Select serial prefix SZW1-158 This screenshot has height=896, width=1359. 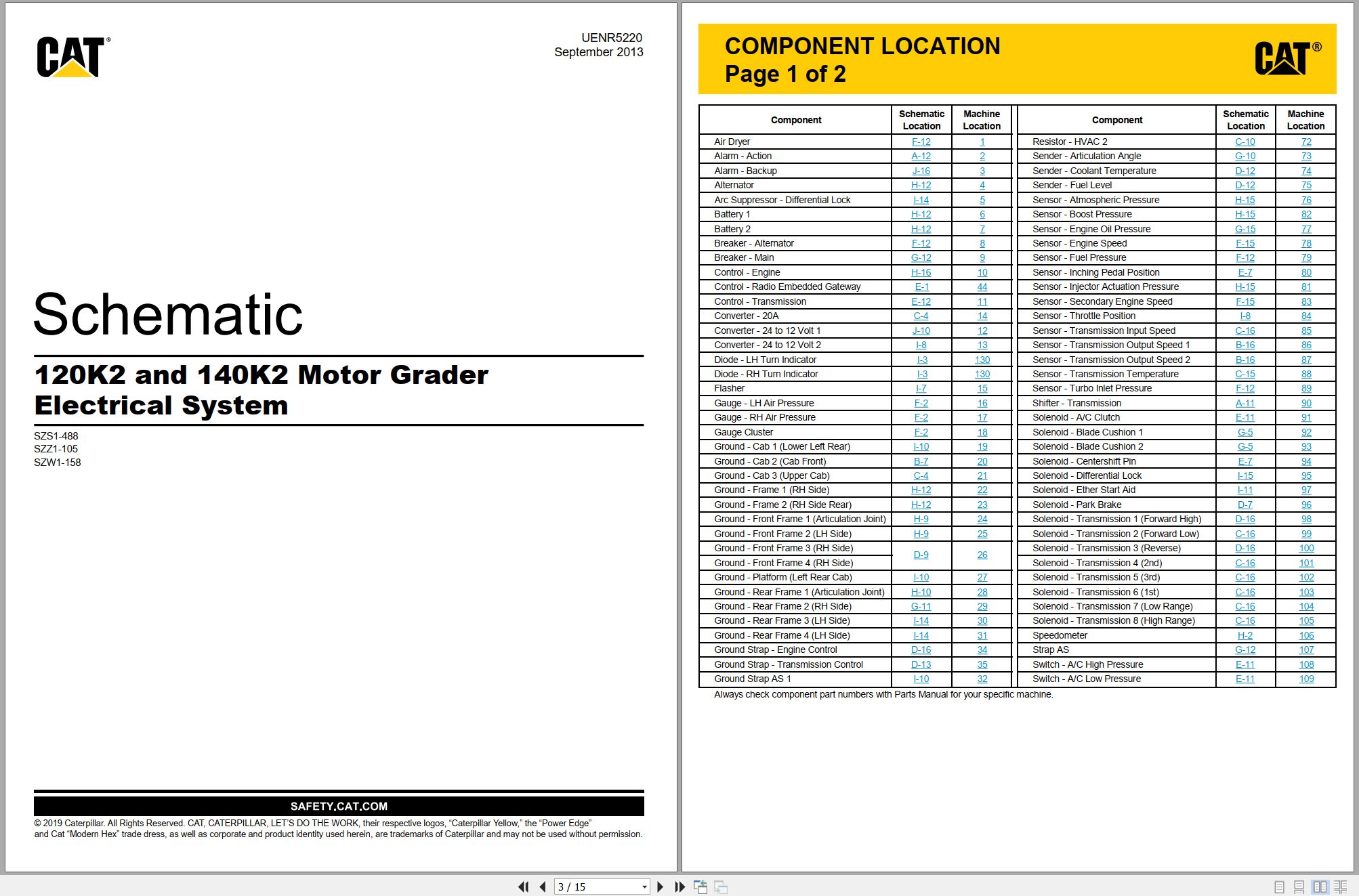58,463
